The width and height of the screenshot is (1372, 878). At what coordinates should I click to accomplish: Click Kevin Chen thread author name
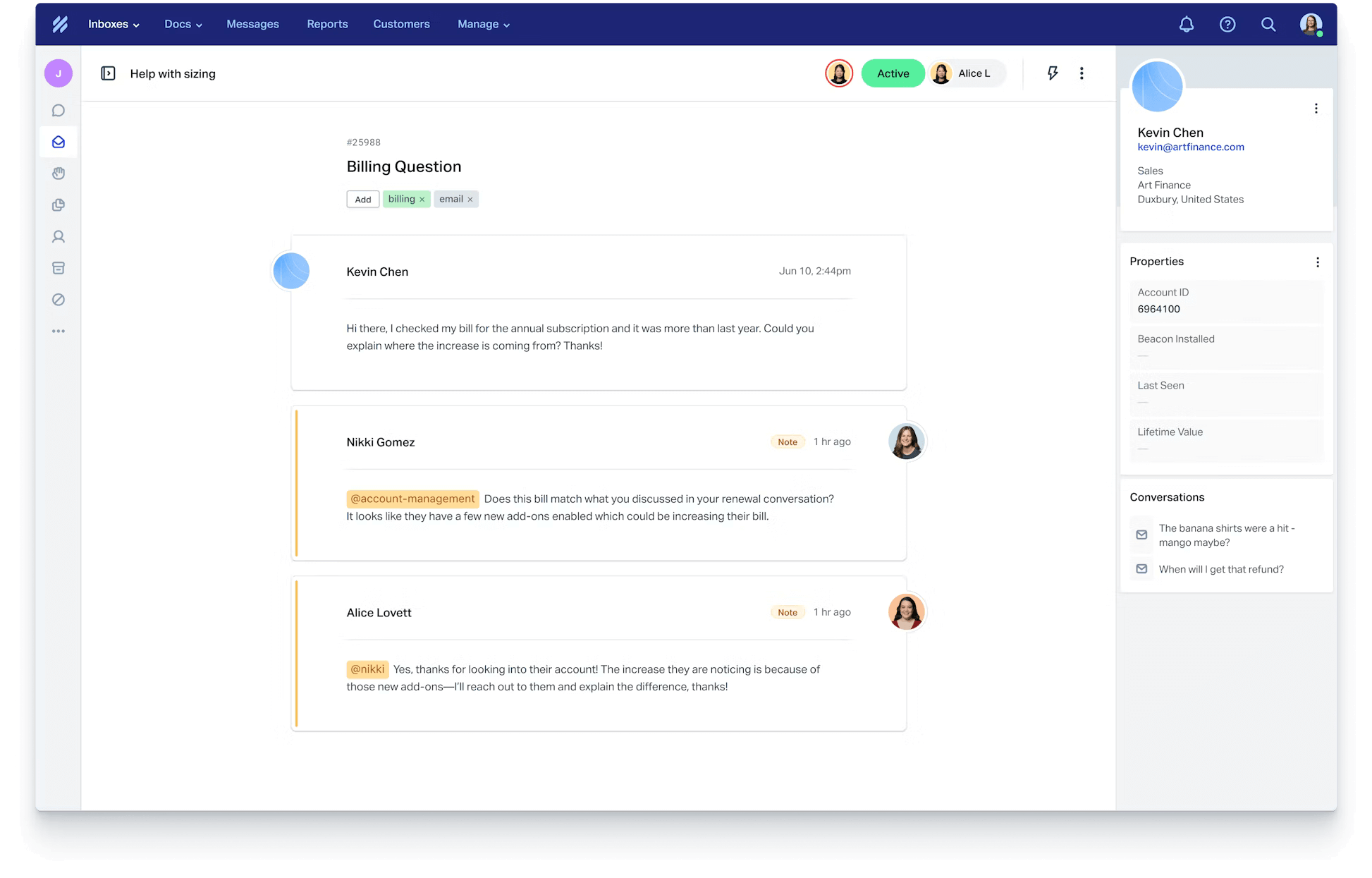[x=377, y=272]
